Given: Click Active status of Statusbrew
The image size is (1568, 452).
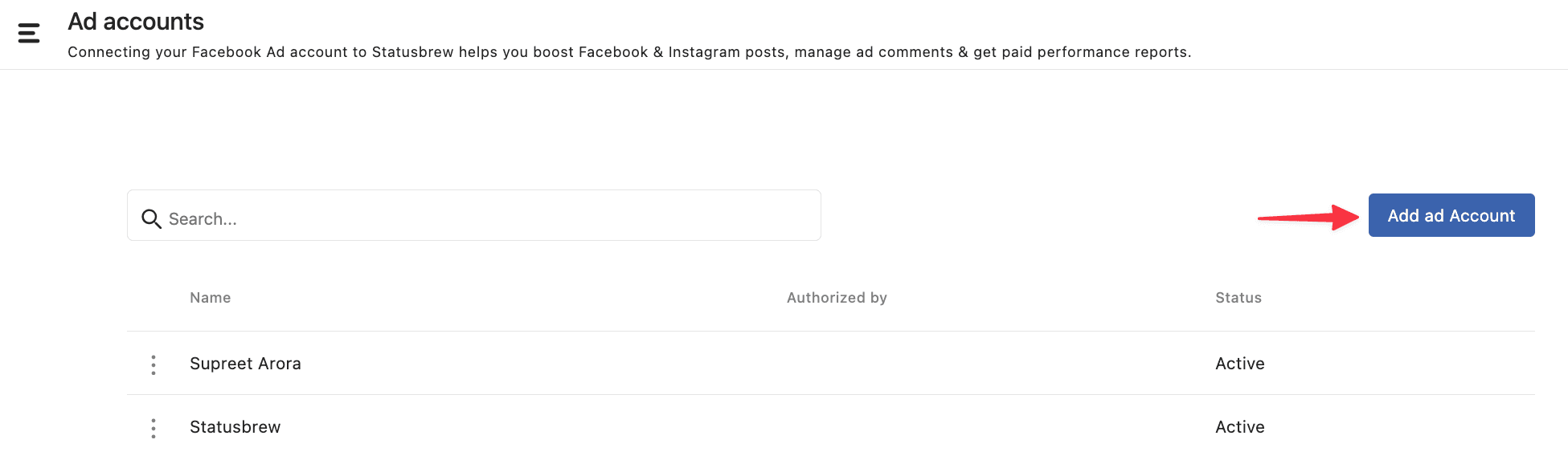Looking at the screenshot, I should click(x=1240, y=427).
